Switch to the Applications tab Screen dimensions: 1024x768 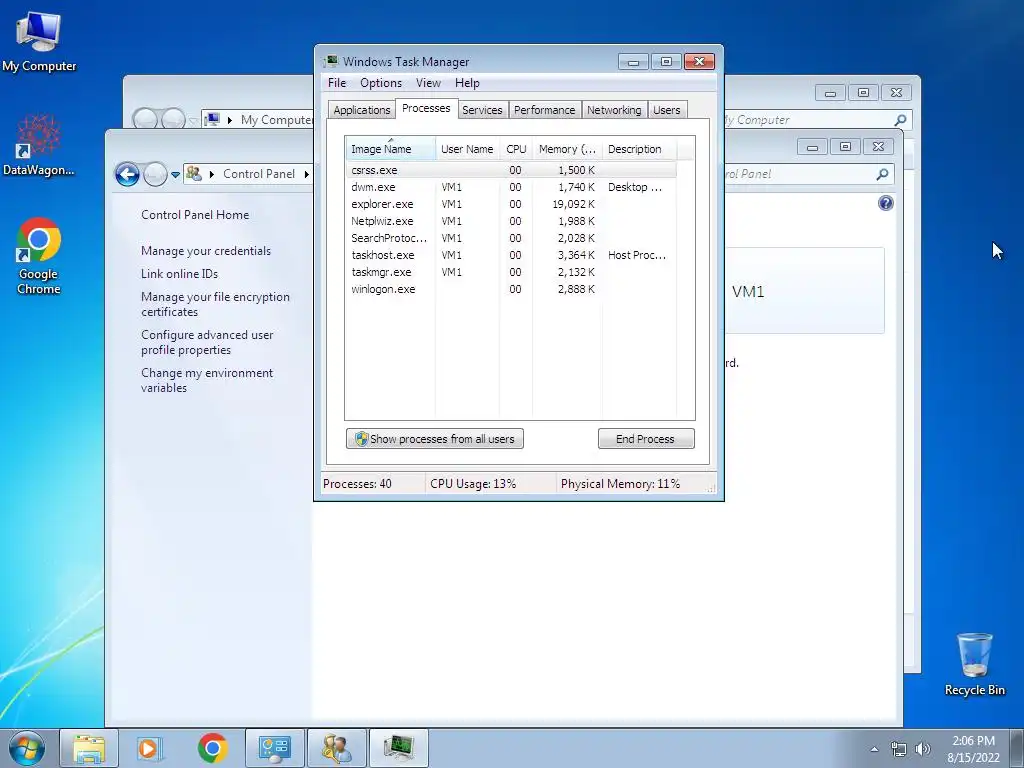point(362,110)
